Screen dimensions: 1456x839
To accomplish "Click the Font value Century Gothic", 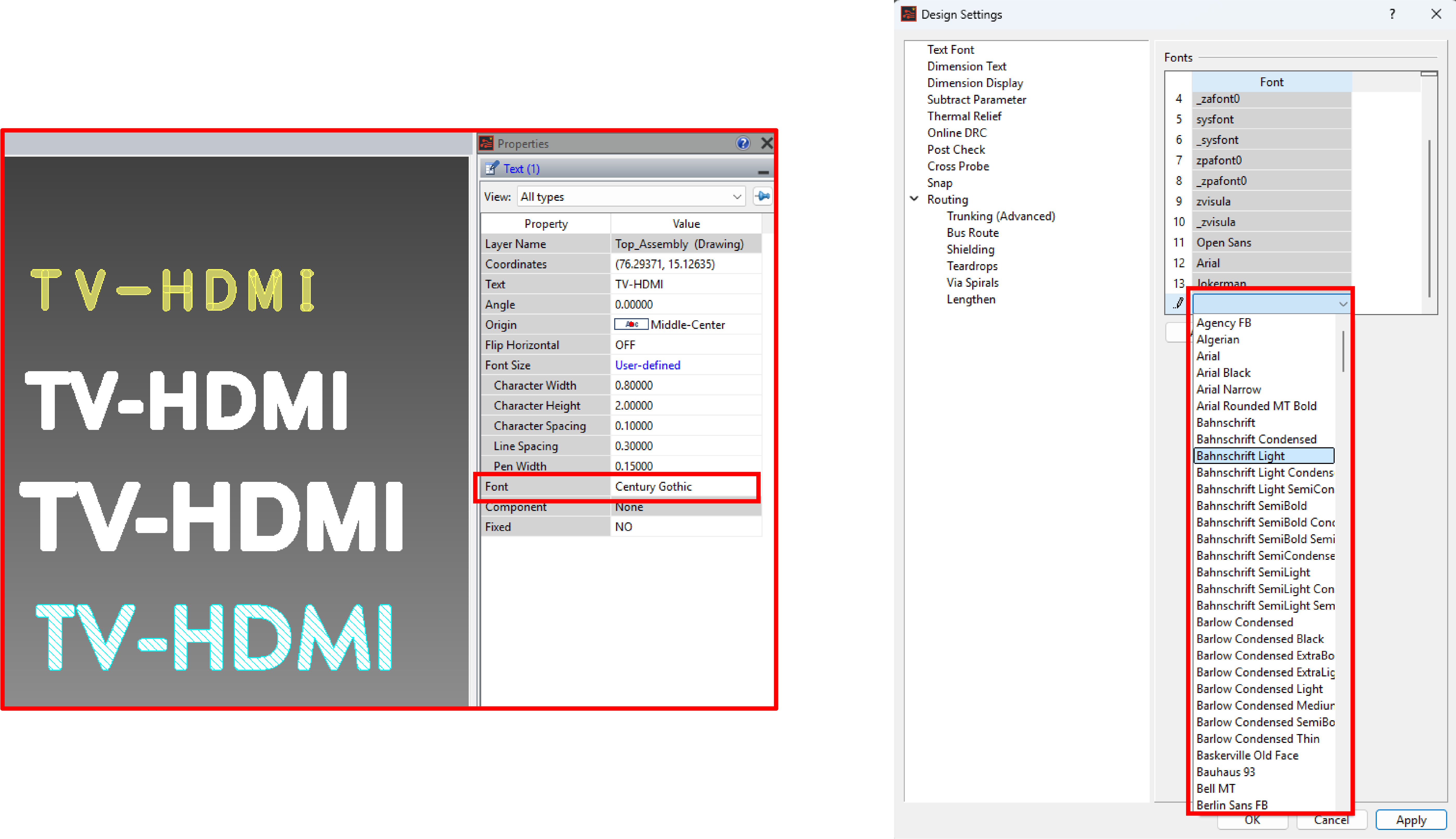I will click(x=686, y=487).
